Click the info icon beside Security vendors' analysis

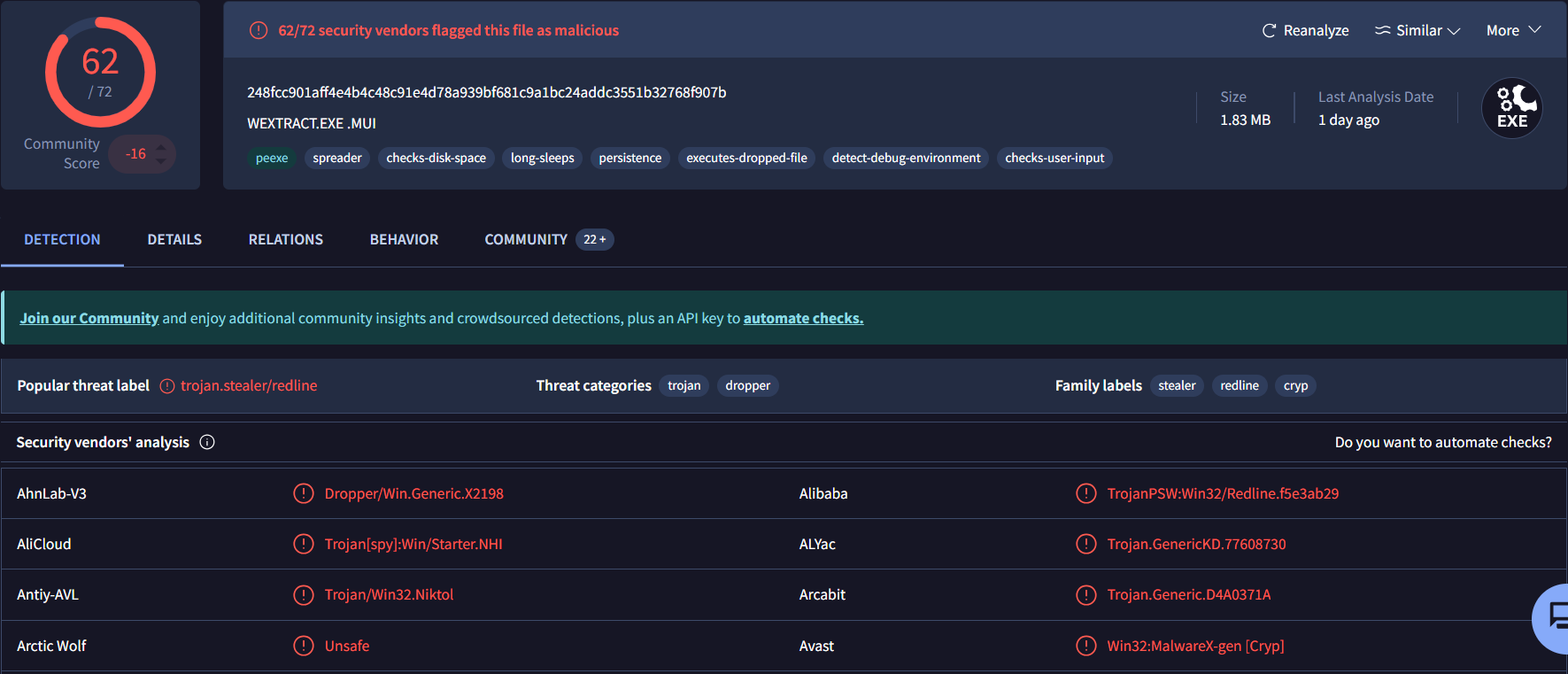[x=207, y=442]
